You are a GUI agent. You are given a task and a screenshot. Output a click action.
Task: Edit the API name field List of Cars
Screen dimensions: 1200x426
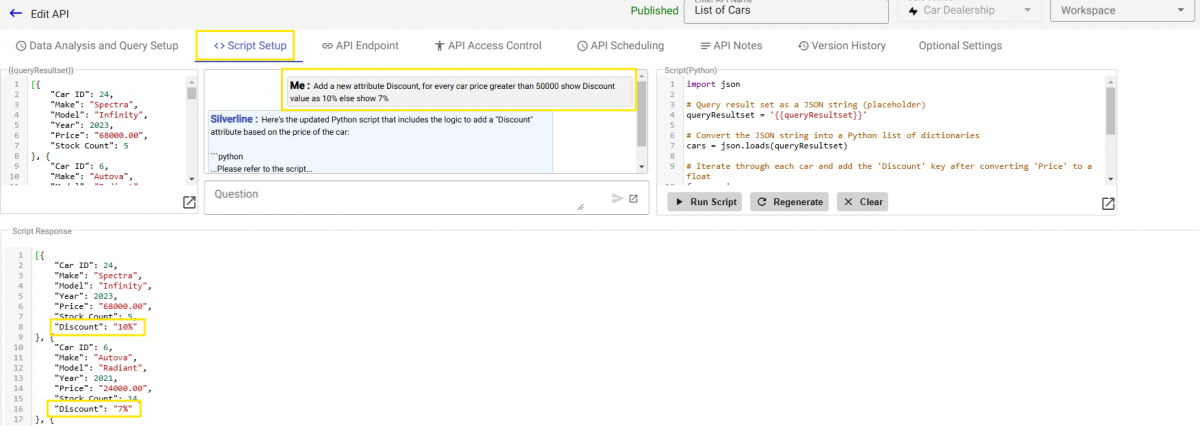pos(786,11)
